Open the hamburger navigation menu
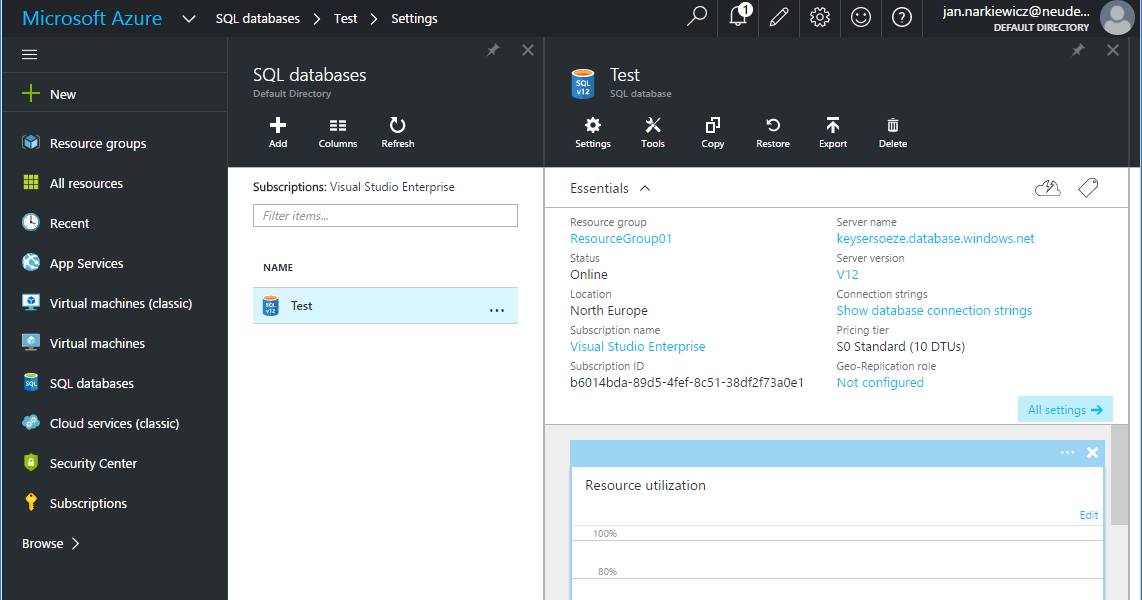 coord(29,54)
